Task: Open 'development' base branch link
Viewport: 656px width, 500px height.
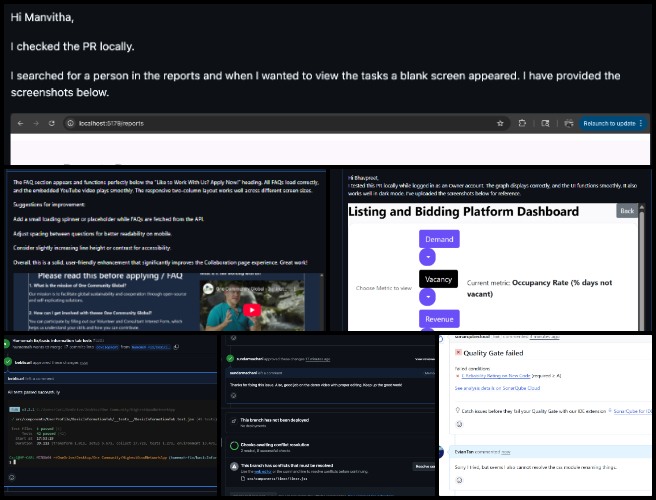Action: tap(107, 347)
